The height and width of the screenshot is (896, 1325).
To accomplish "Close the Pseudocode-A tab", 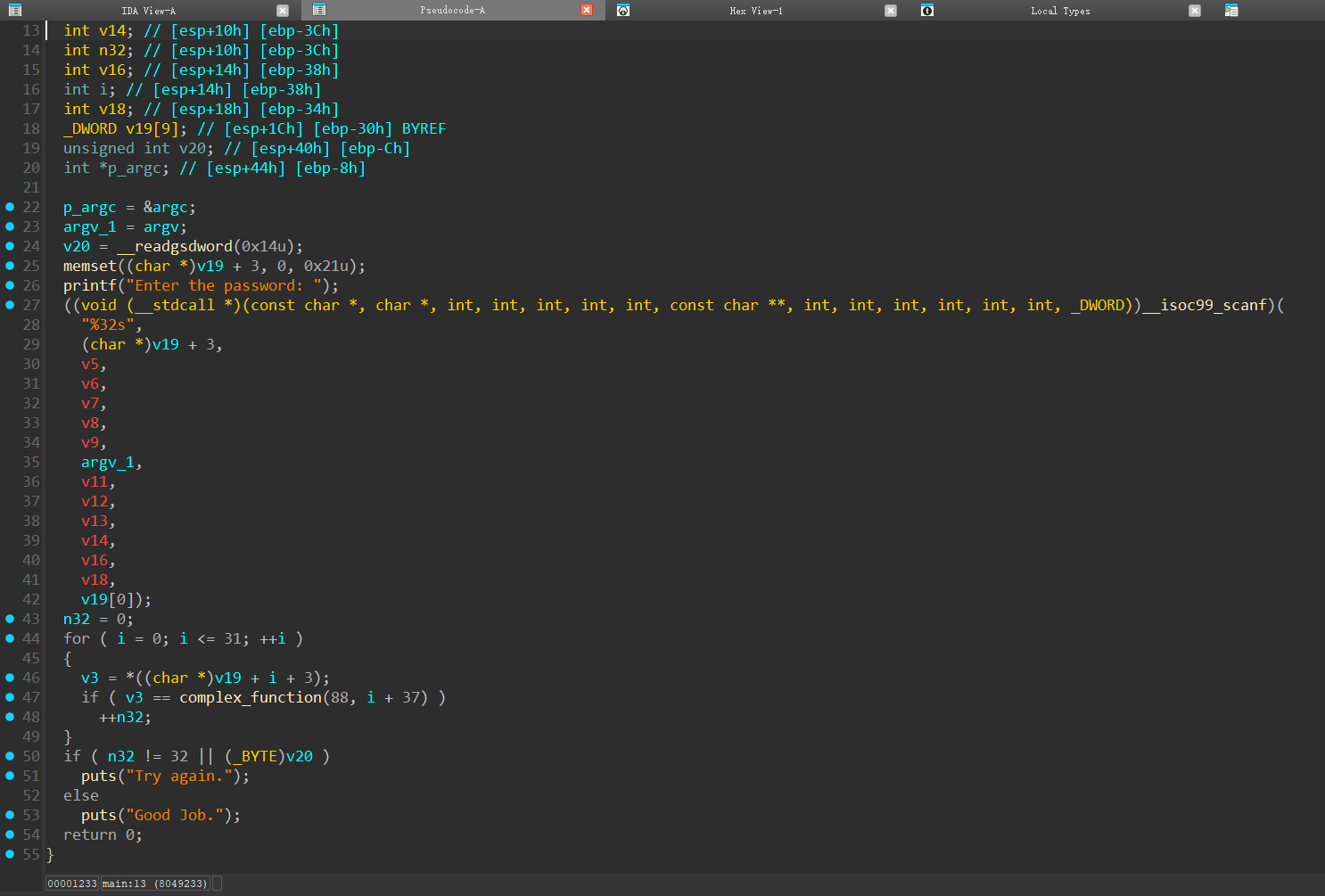I will tap(587, 10).
